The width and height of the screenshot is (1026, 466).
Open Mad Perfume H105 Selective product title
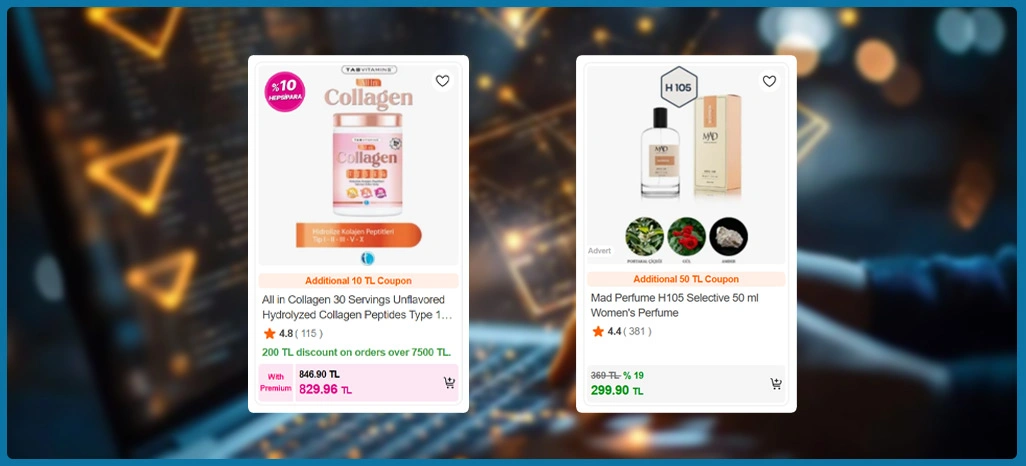tap(675, 305)
